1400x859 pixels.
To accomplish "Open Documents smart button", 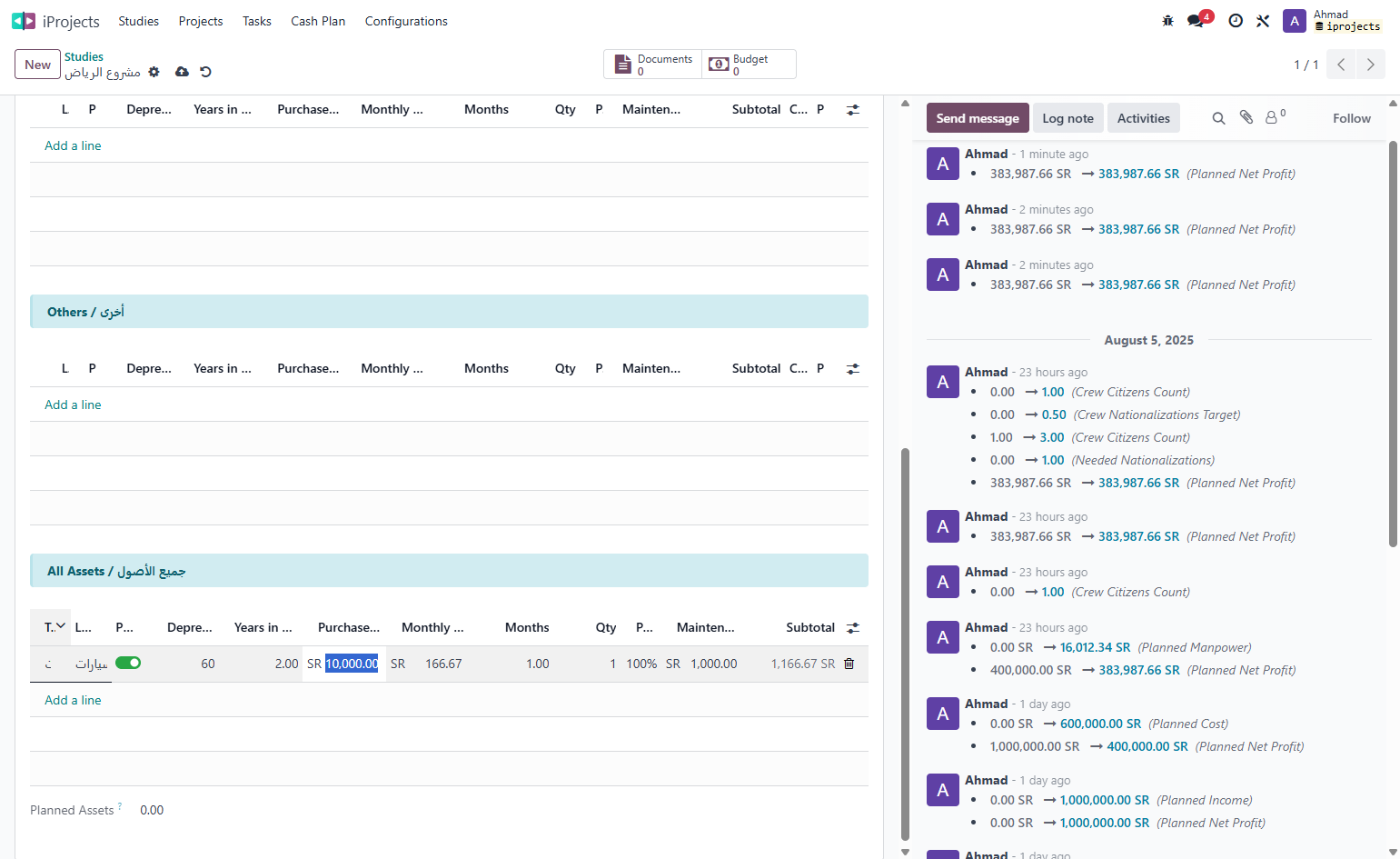I will tap(653, 65).
